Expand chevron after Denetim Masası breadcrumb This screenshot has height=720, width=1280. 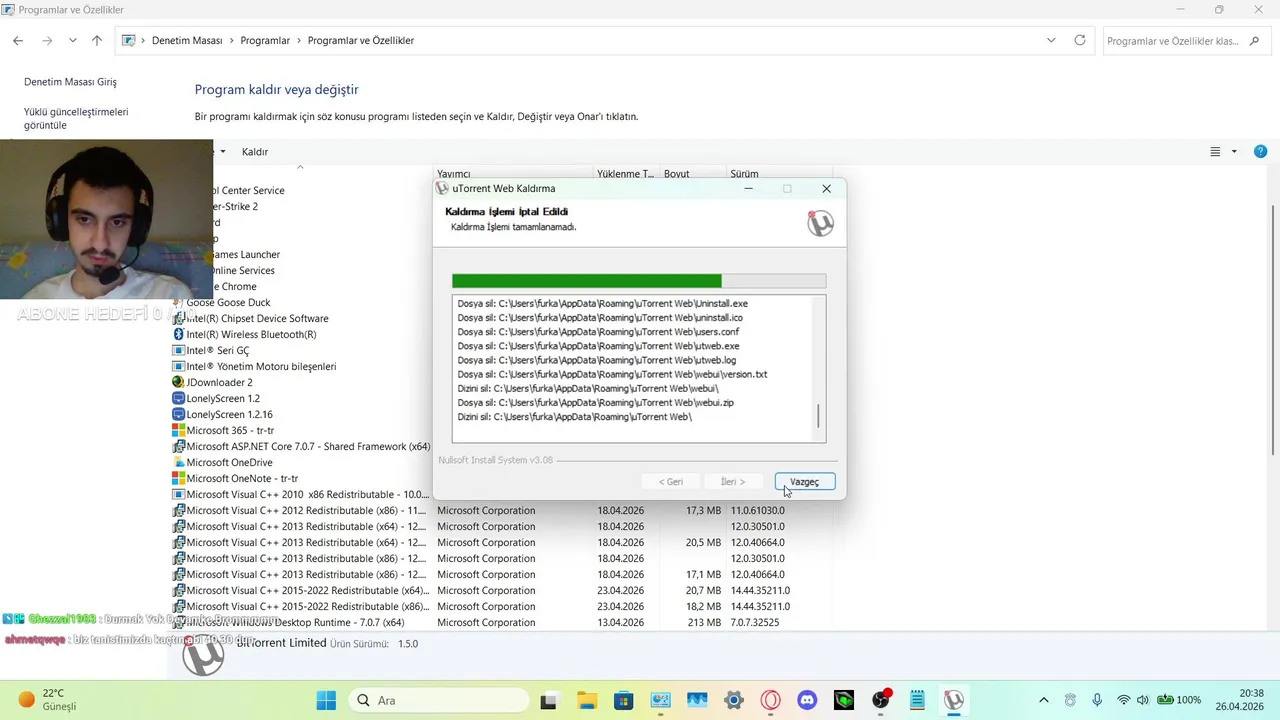[x=232, y=41]
